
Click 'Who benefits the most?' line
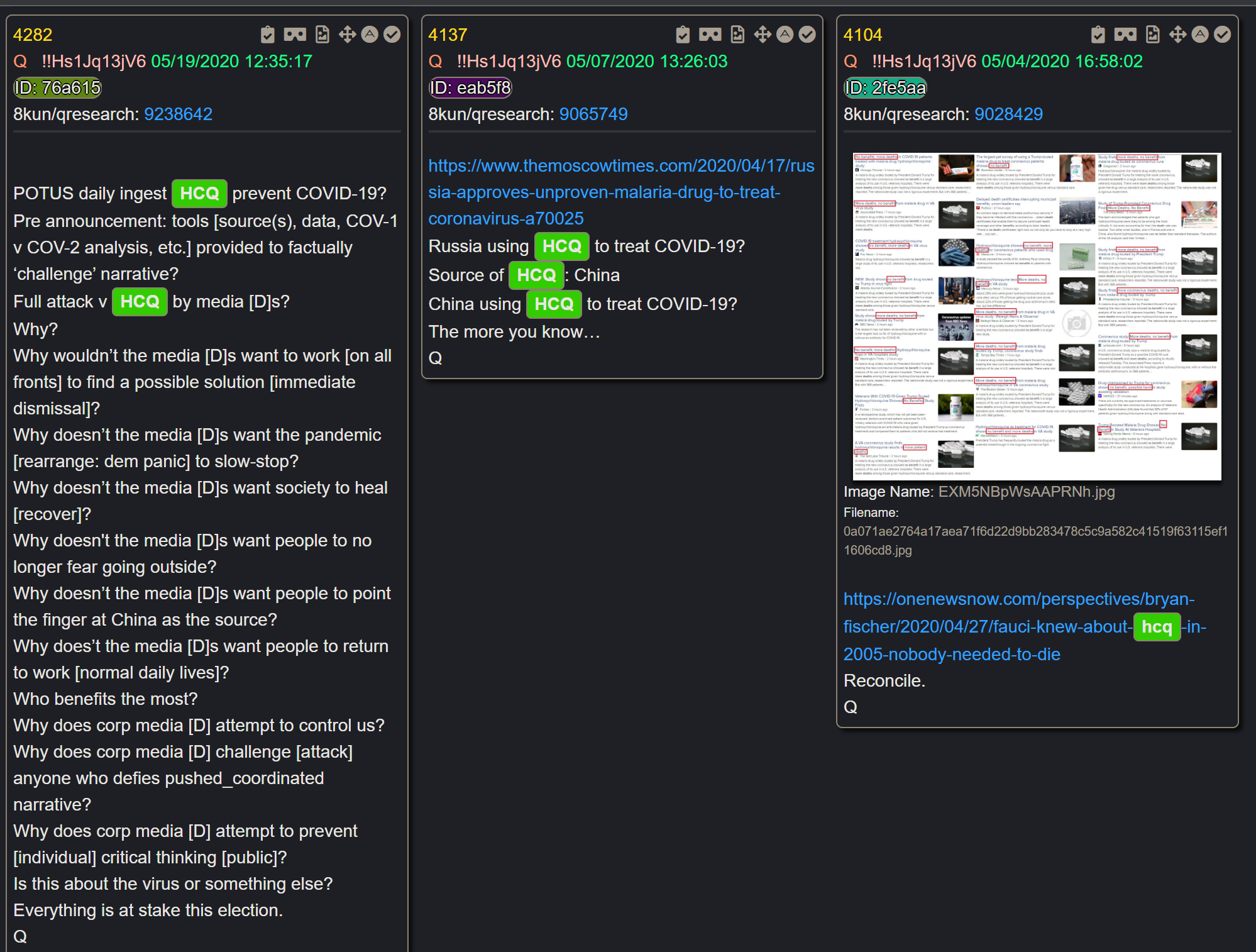[x=106, y=699]
